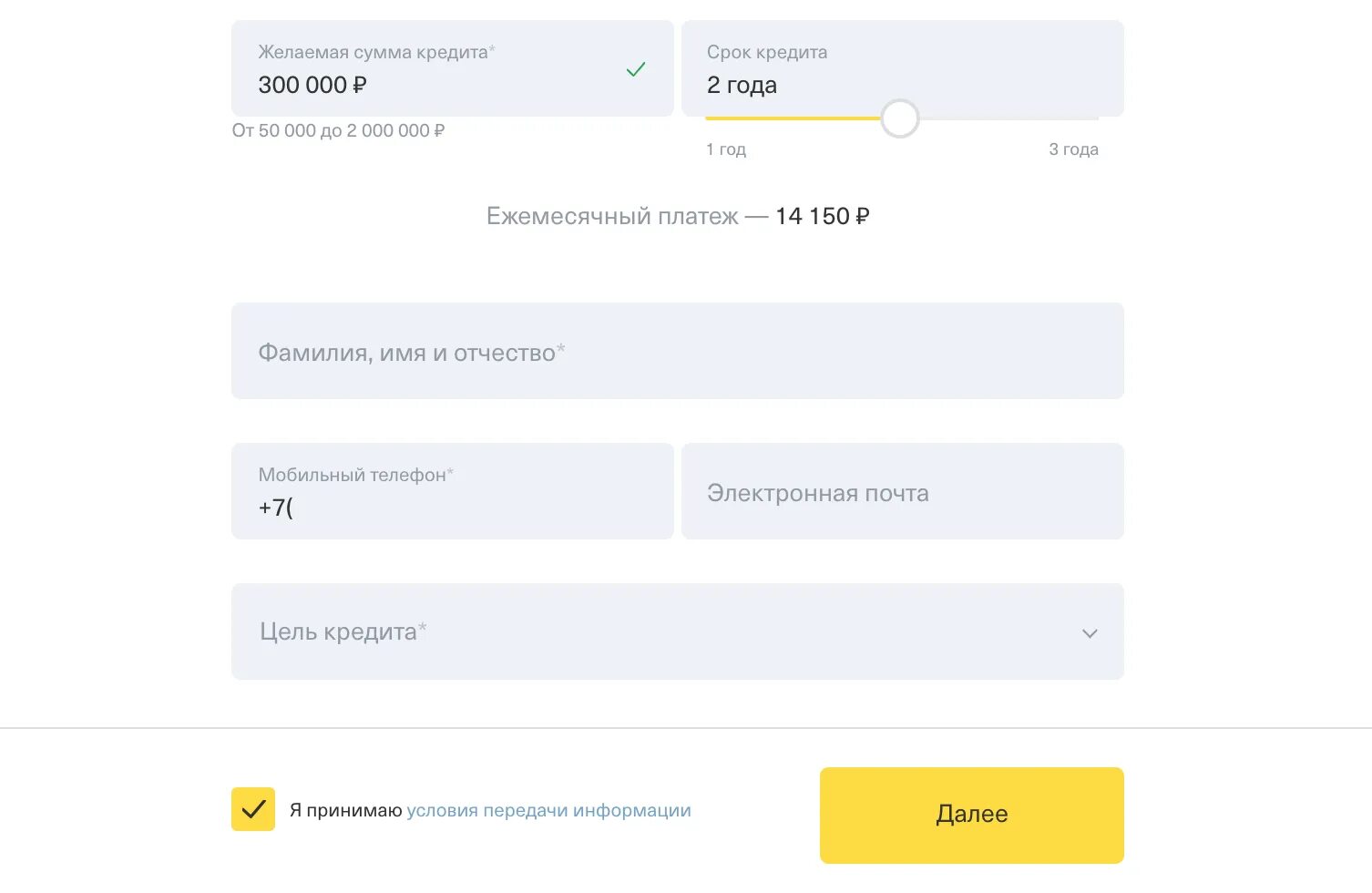Click the Ежемесячный платеж label text
This screenshot has width=1372, height=893.
(x=612, y=217)
